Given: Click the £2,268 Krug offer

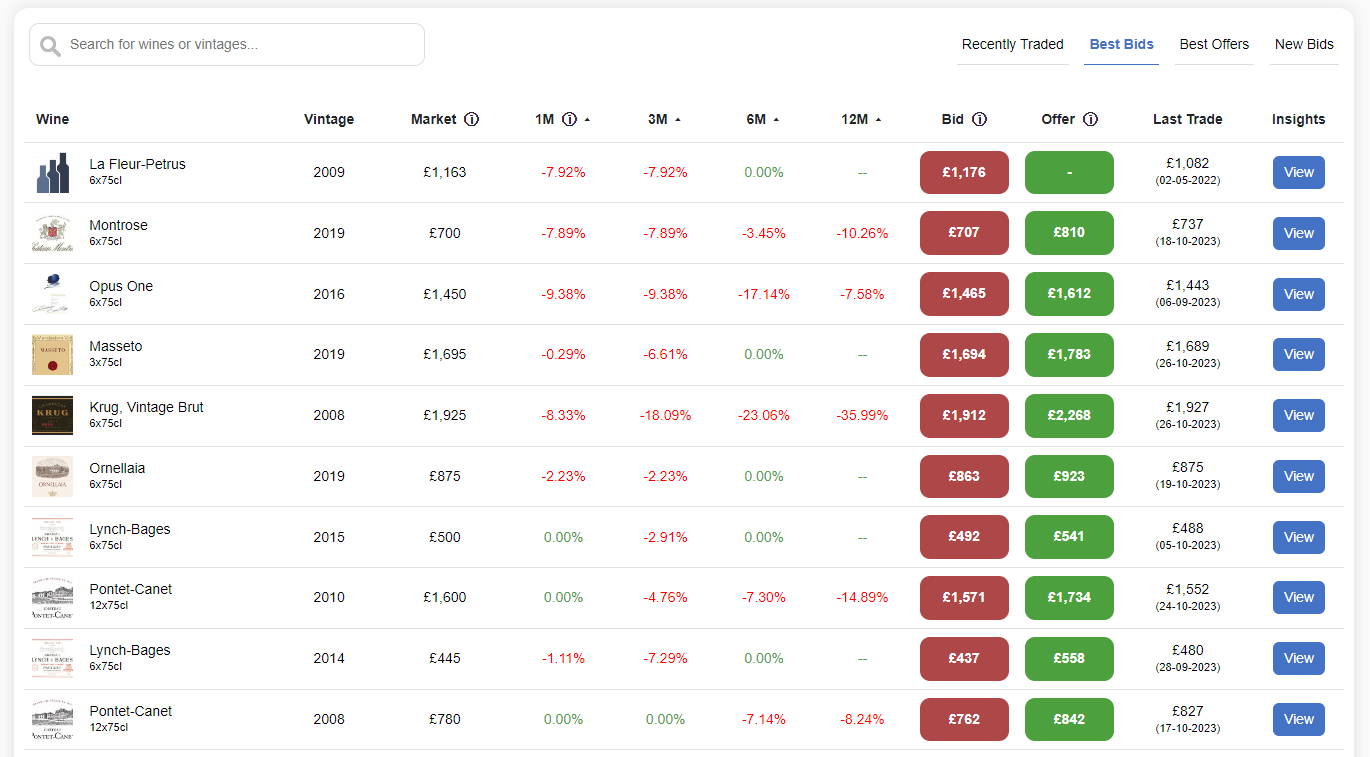Looking at the screenshot, I should [x=1069, y=415].
